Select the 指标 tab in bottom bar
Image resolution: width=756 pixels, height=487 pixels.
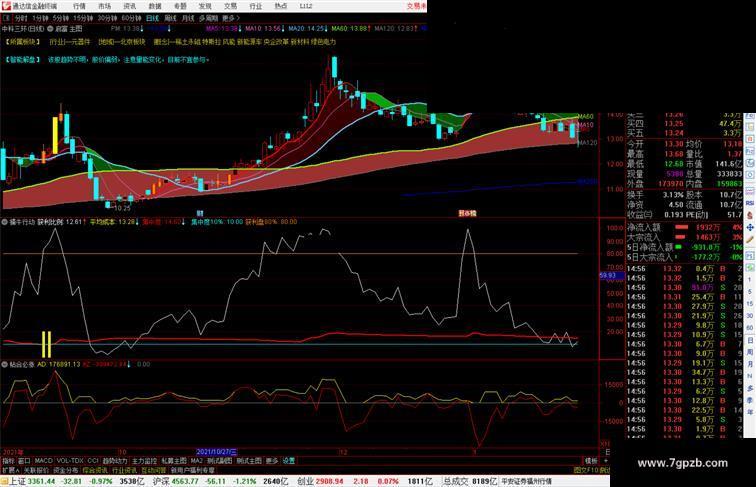(x=8, y=461)
